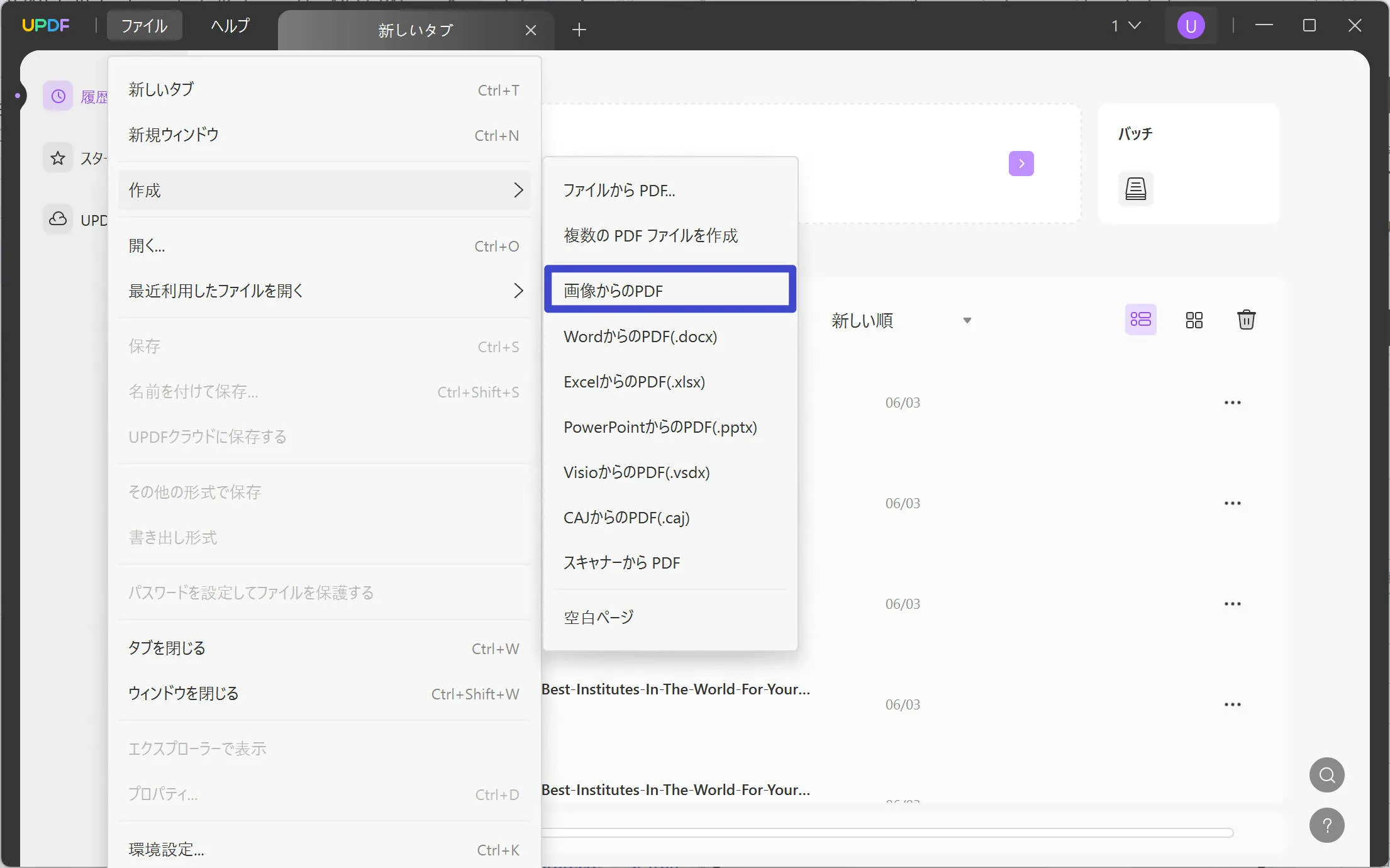Open more options for second 06/03 file
The height and width of the screenshot is (868, 1390).
pos(1233,503)
